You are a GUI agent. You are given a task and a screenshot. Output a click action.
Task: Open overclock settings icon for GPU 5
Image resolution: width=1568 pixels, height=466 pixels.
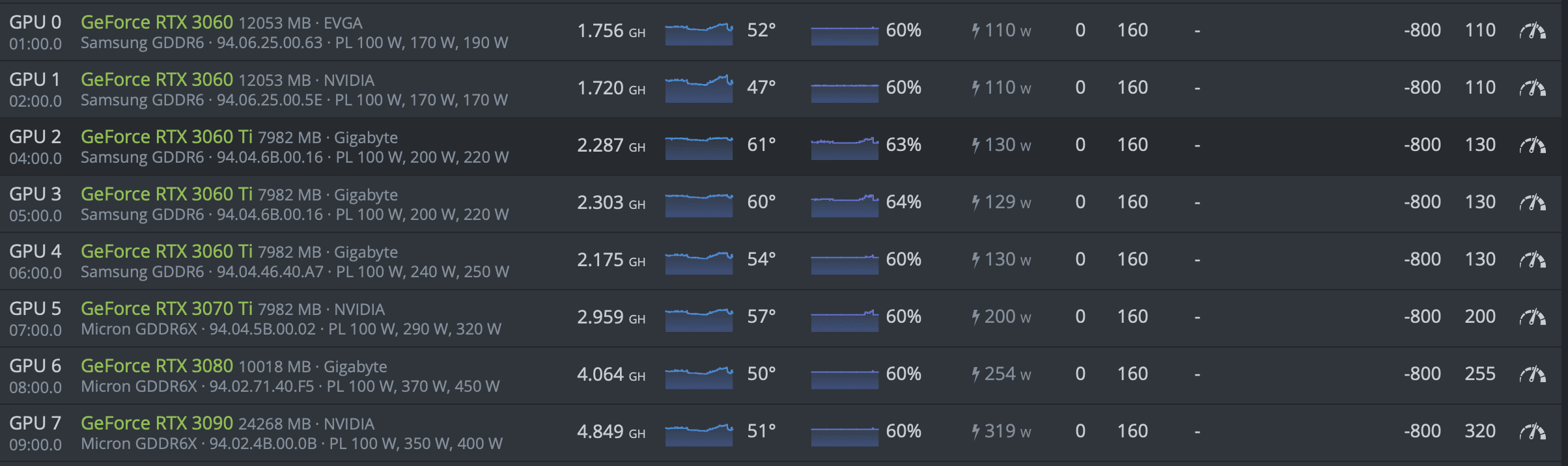click(1532, 317)
